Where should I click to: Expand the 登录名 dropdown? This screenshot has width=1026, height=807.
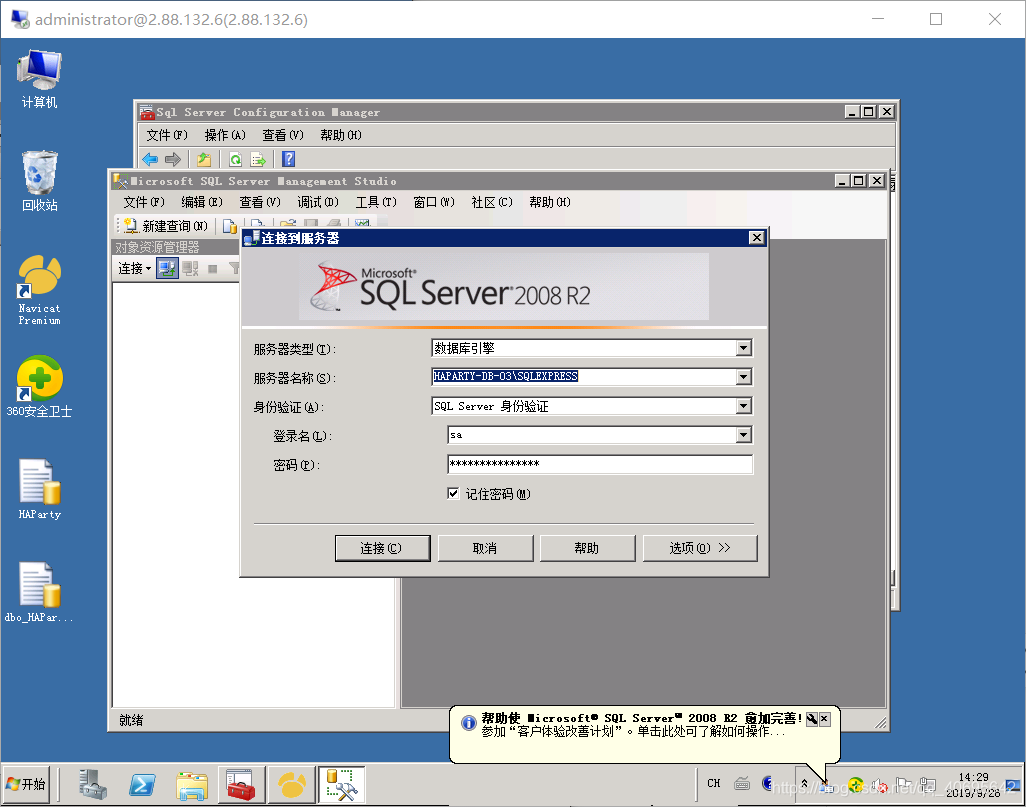point(743,435)
